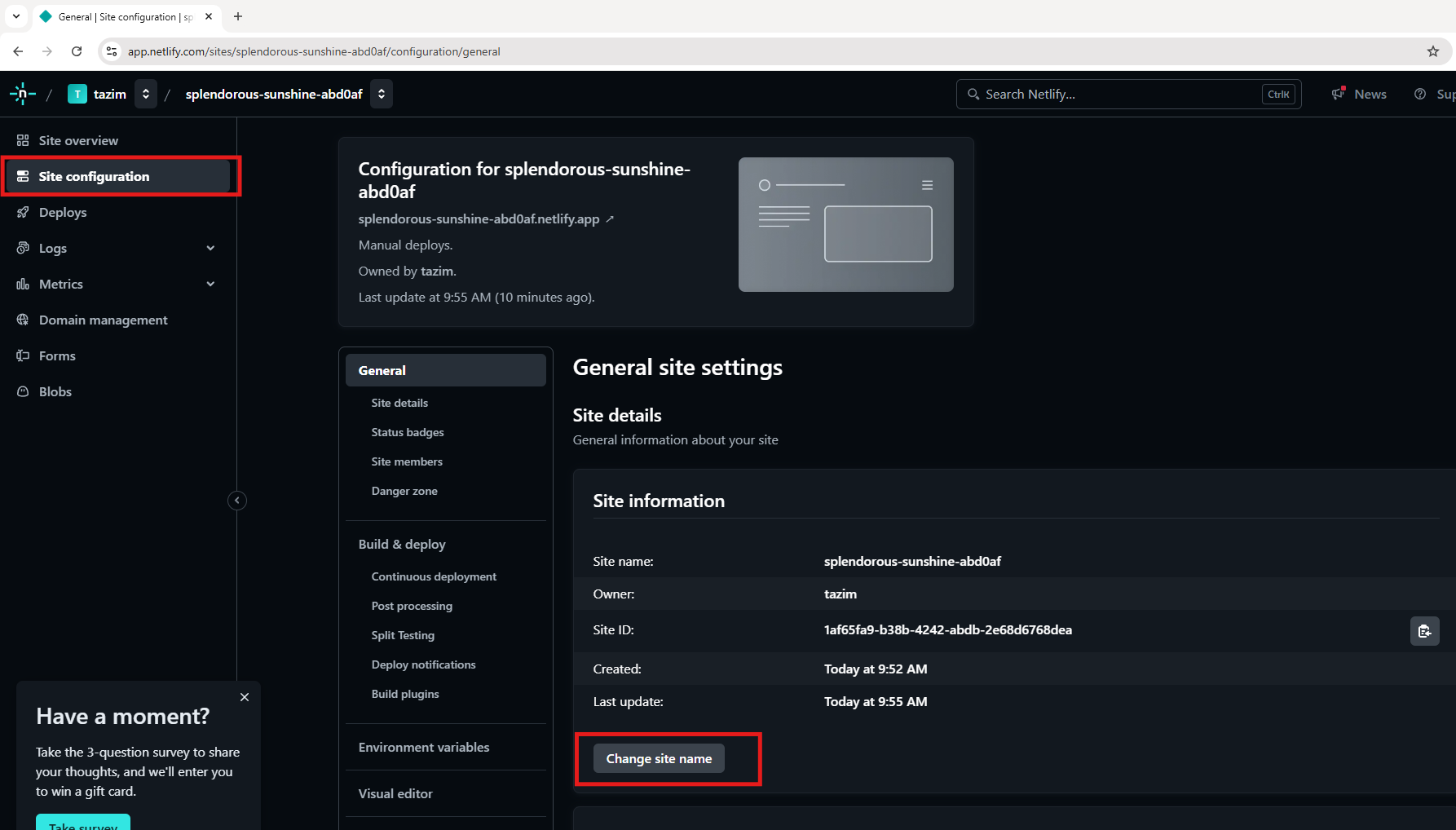This screenshot has height=830, width=1456.
Task: Open the team switcher dropdown
Action: [146, 95]
